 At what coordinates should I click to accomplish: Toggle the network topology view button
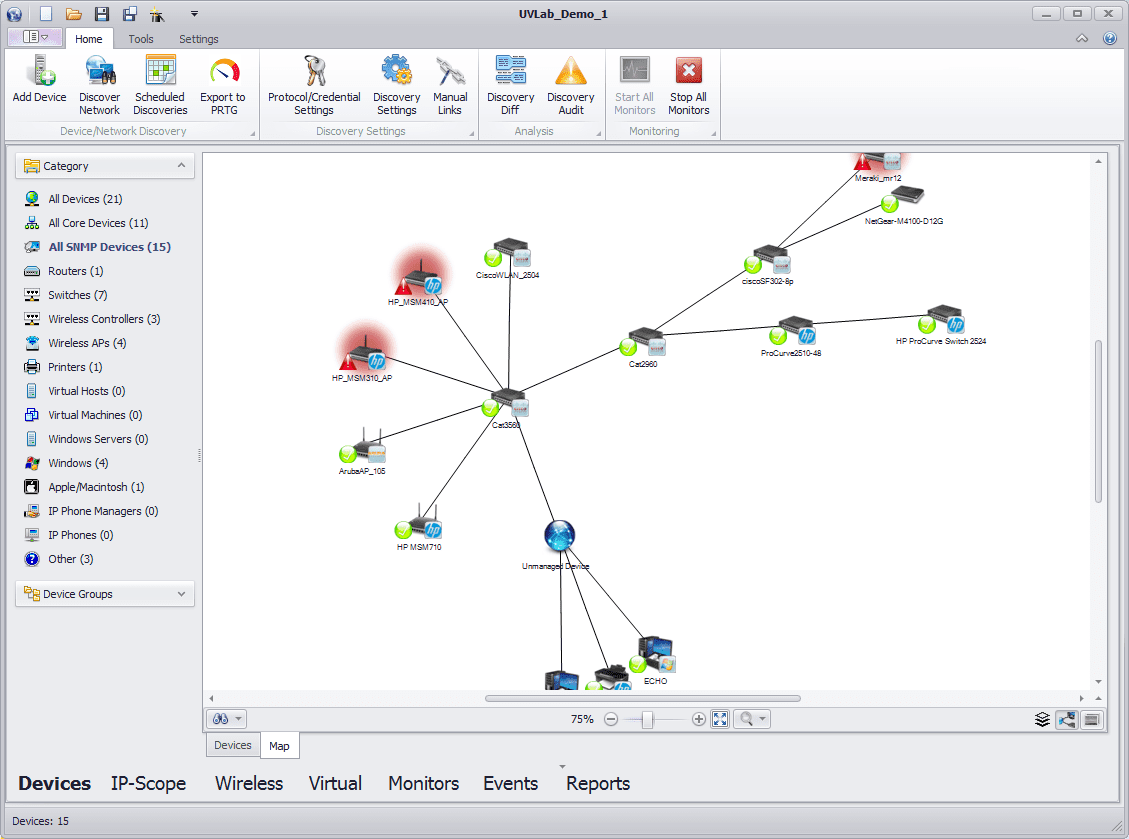(1066, 719)
